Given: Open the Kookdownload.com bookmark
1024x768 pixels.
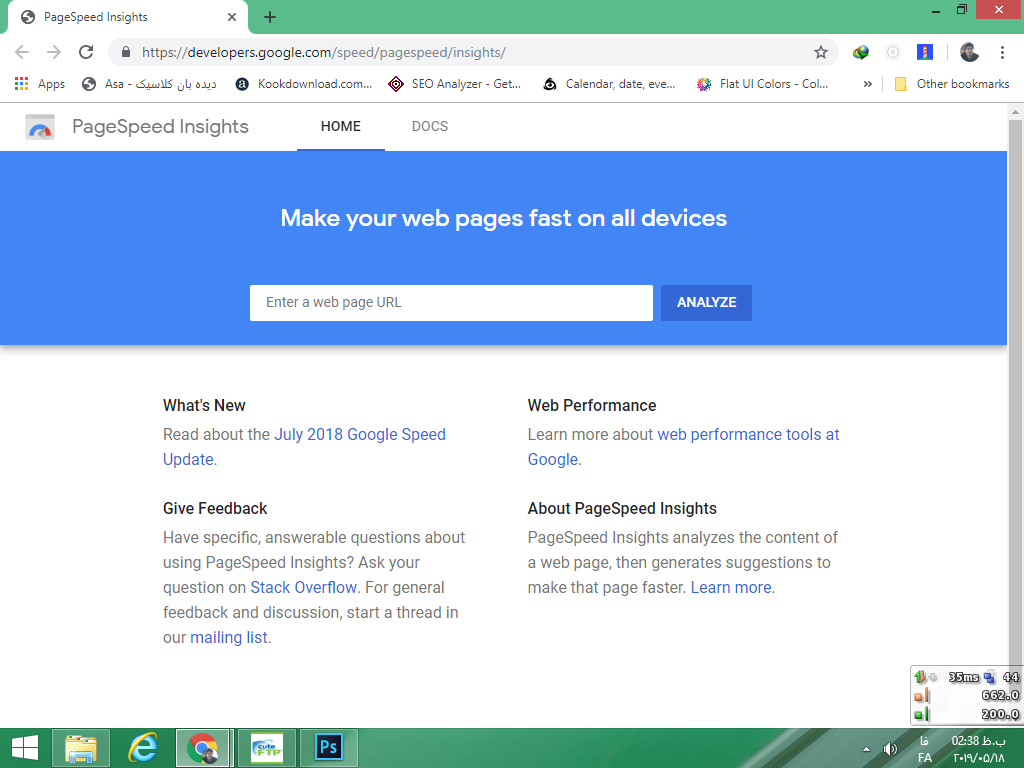Looking at the screenshot, I should pos(304,84).
